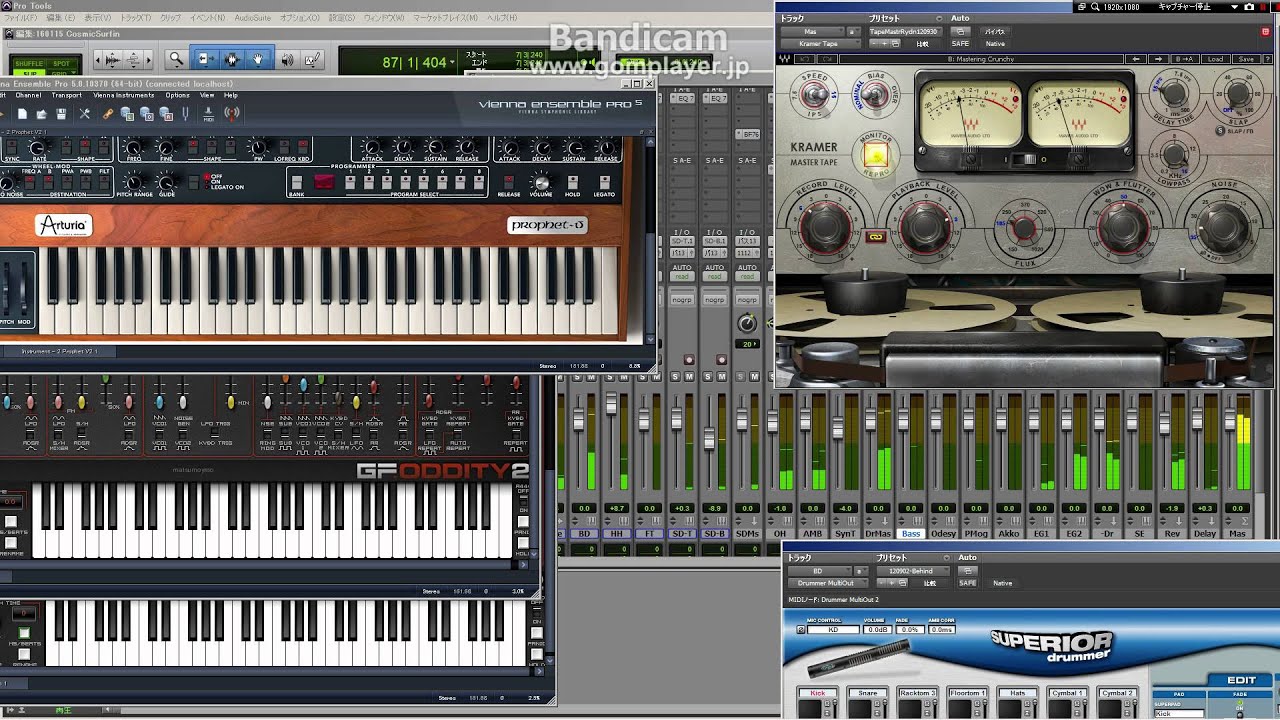Click the Volume knob on Prophet

[541, 182]
